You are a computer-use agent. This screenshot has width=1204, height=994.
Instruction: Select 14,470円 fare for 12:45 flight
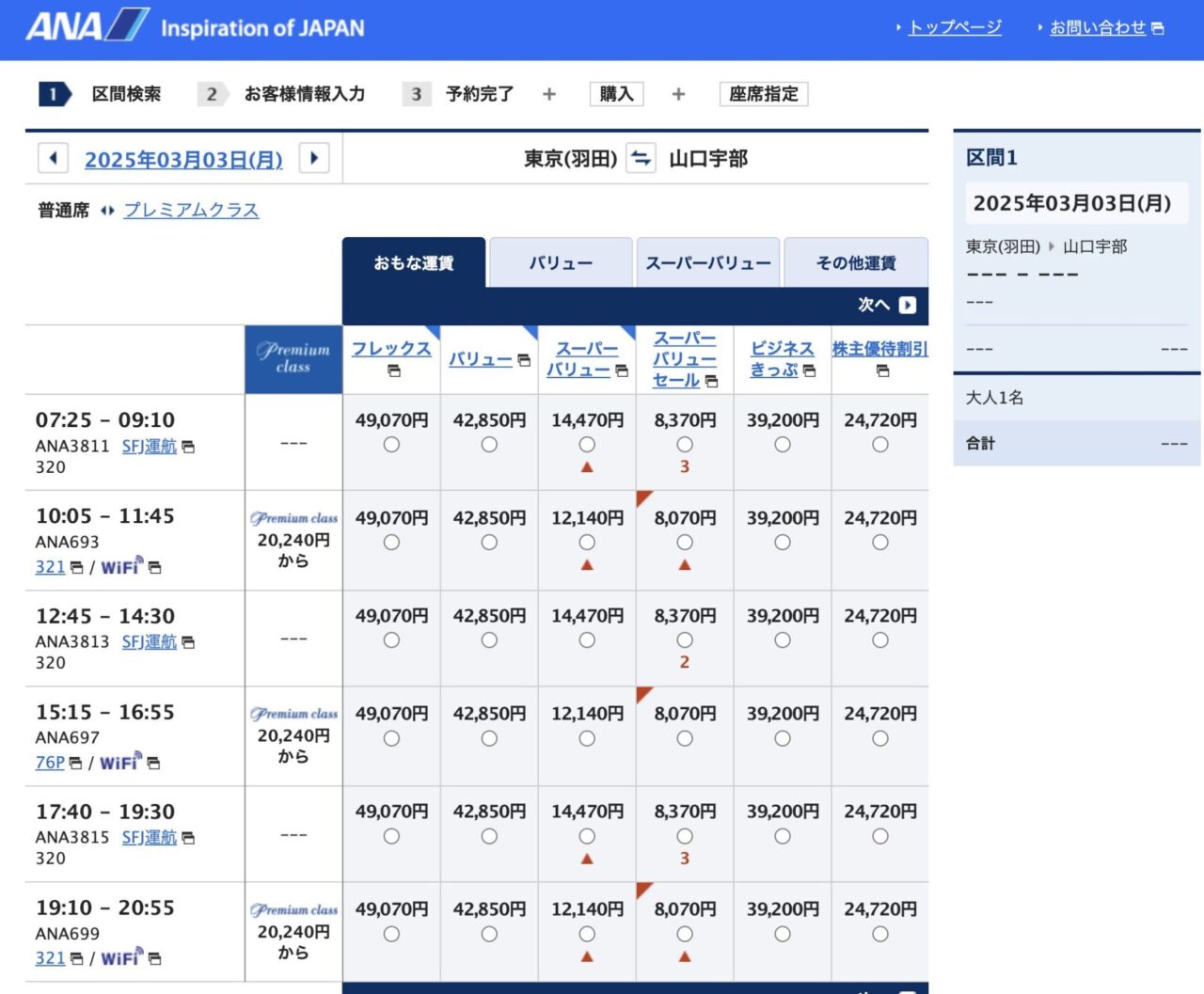tap(587, 640)
